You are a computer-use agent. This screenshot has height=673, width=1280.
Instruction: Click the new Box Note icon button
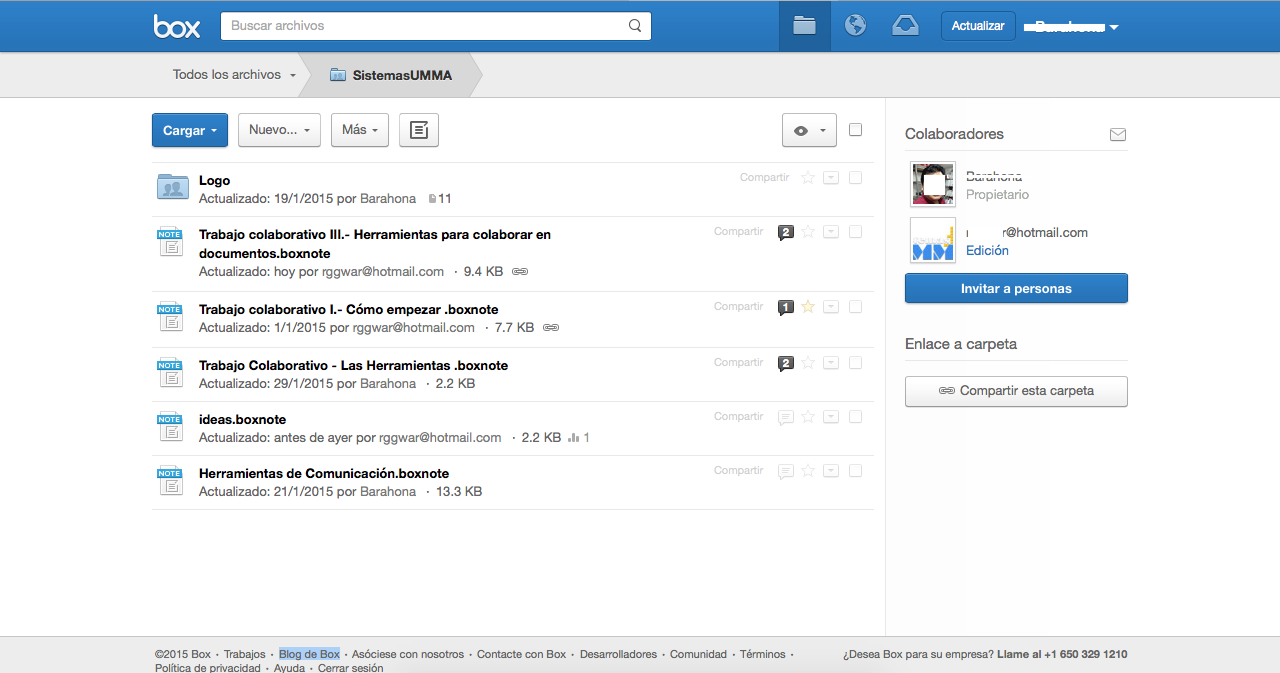(x=419, y=130)
